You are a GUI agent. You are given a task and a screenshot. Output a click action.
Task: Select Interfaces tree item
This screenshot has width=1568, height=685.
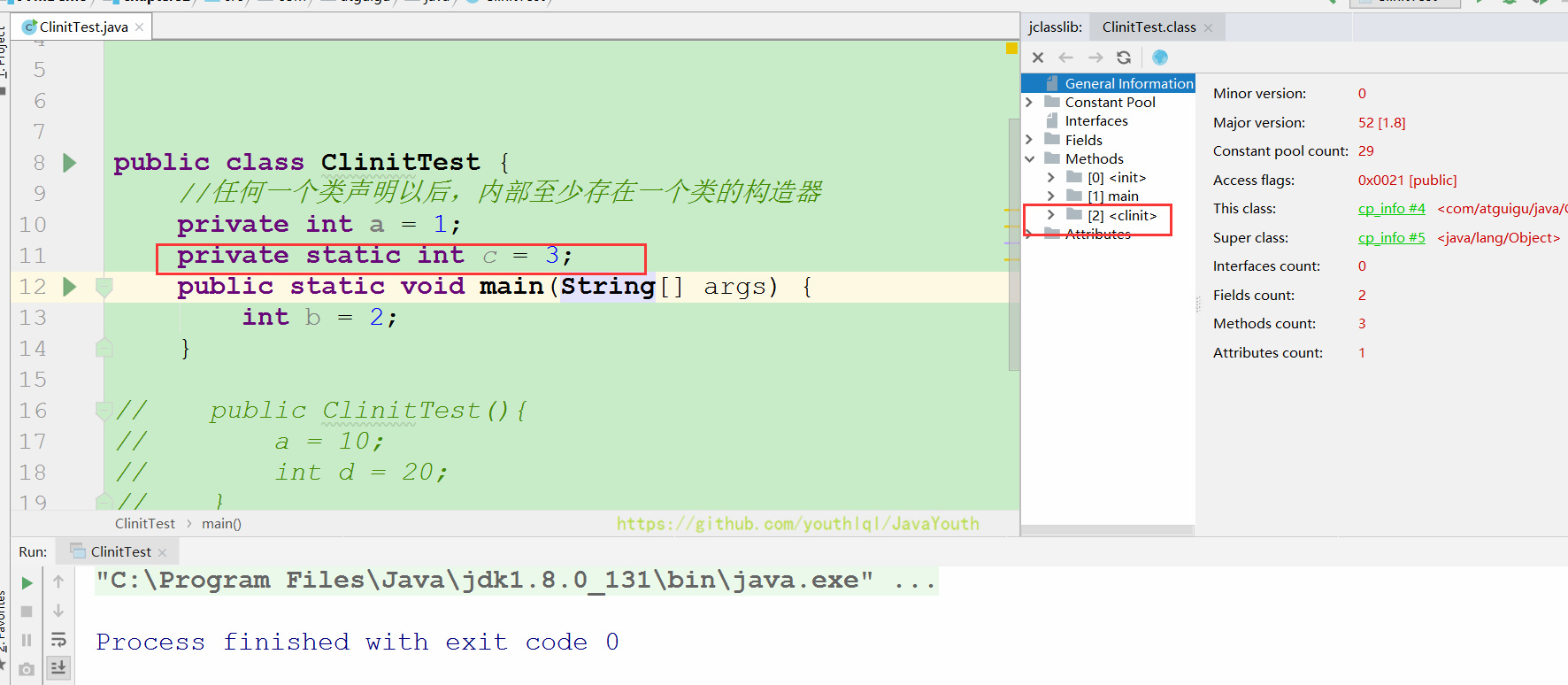(x=1096, y=121)
